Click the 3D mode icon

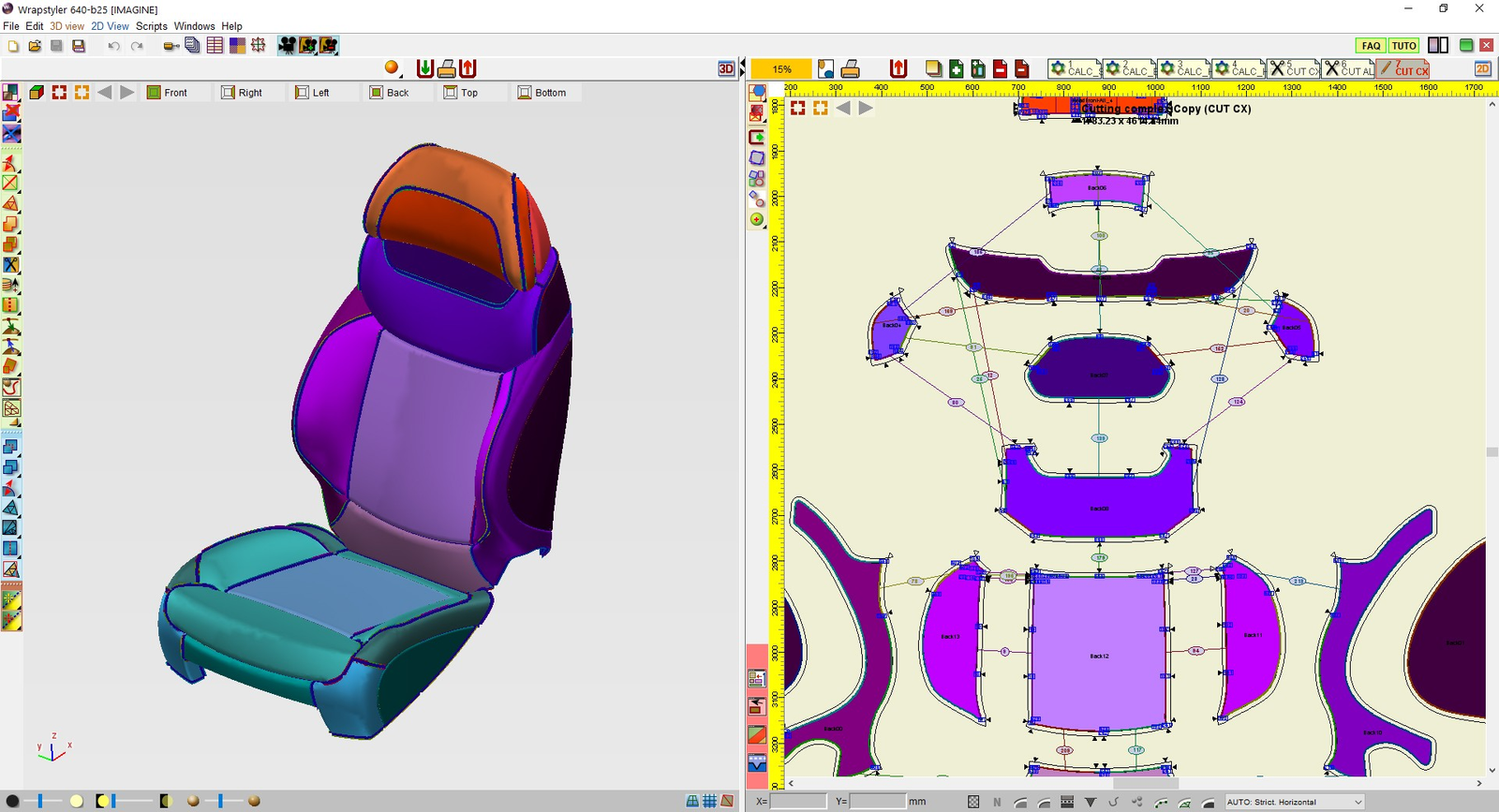tap(726, 68)
